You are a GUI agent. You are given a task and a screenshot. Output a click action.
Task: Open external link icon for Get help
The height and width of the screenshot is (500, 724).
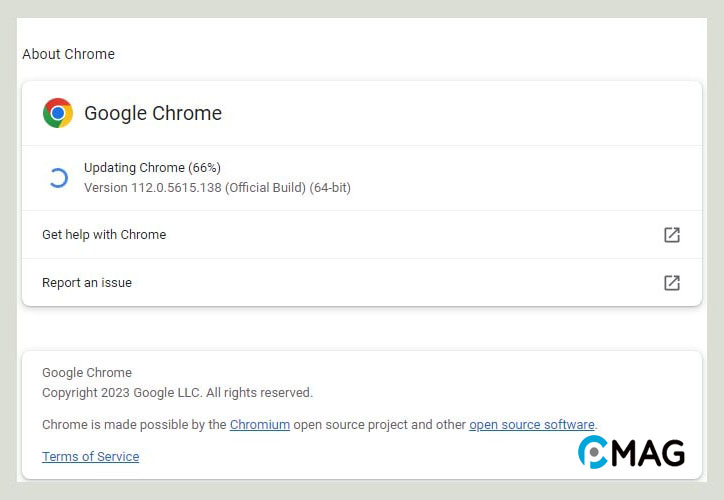click(x=672, y=235)
